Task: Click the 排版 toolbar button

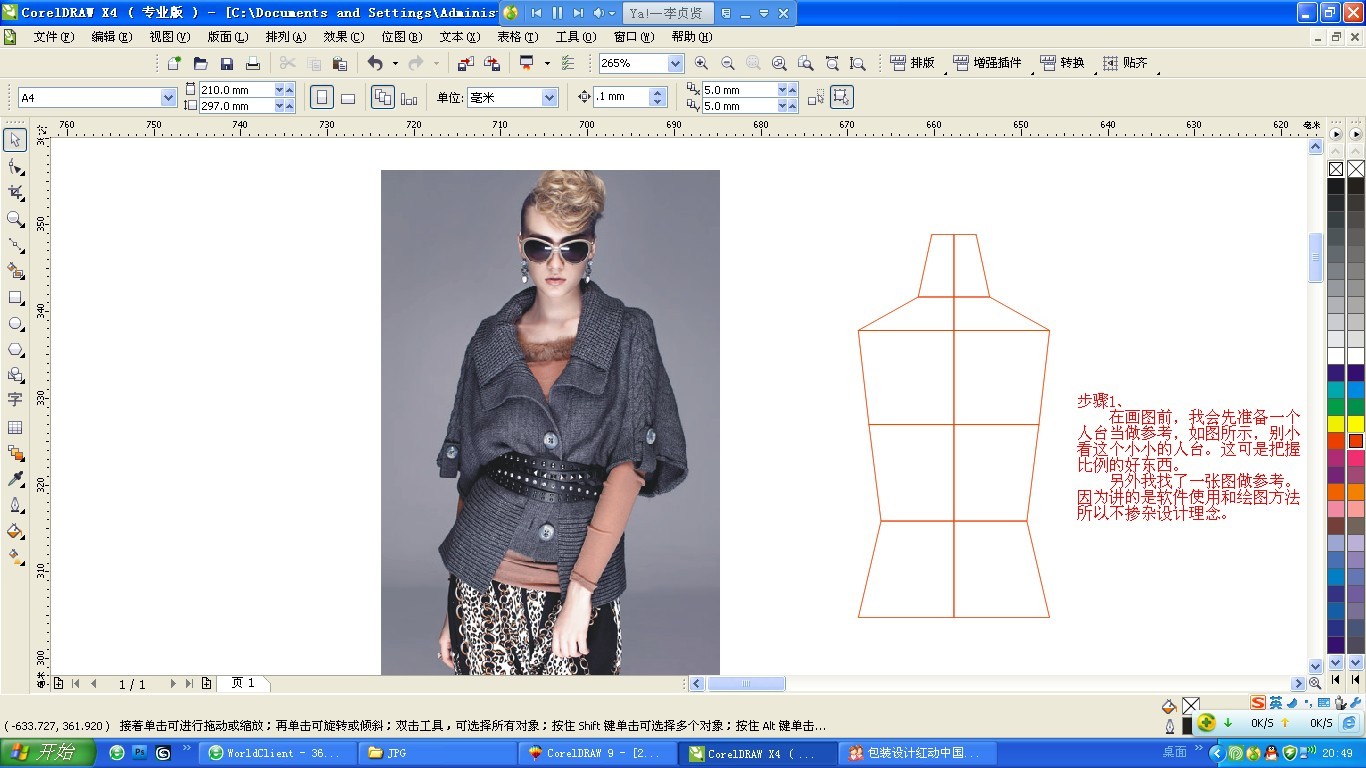Action: (x=913, y=63)
